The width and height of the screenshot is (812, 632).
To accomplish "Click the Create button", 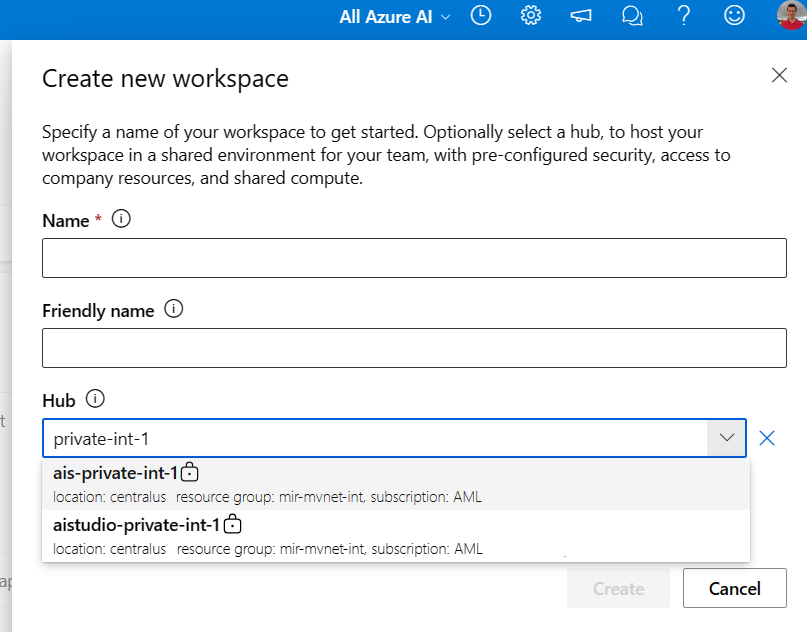I will click(618, 588).
